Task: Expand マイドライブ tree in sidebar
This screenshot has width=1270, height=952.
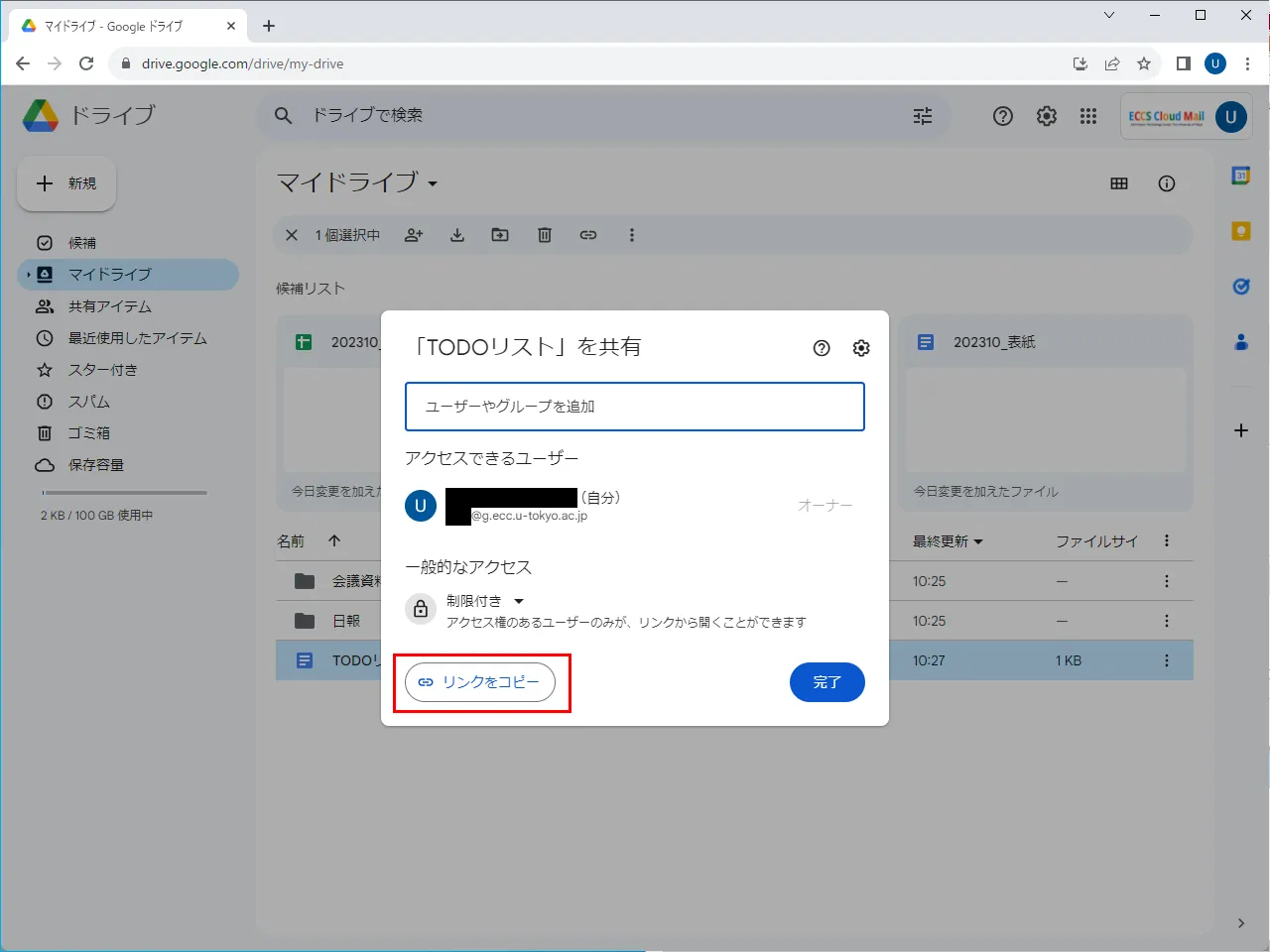Action: 29,275
